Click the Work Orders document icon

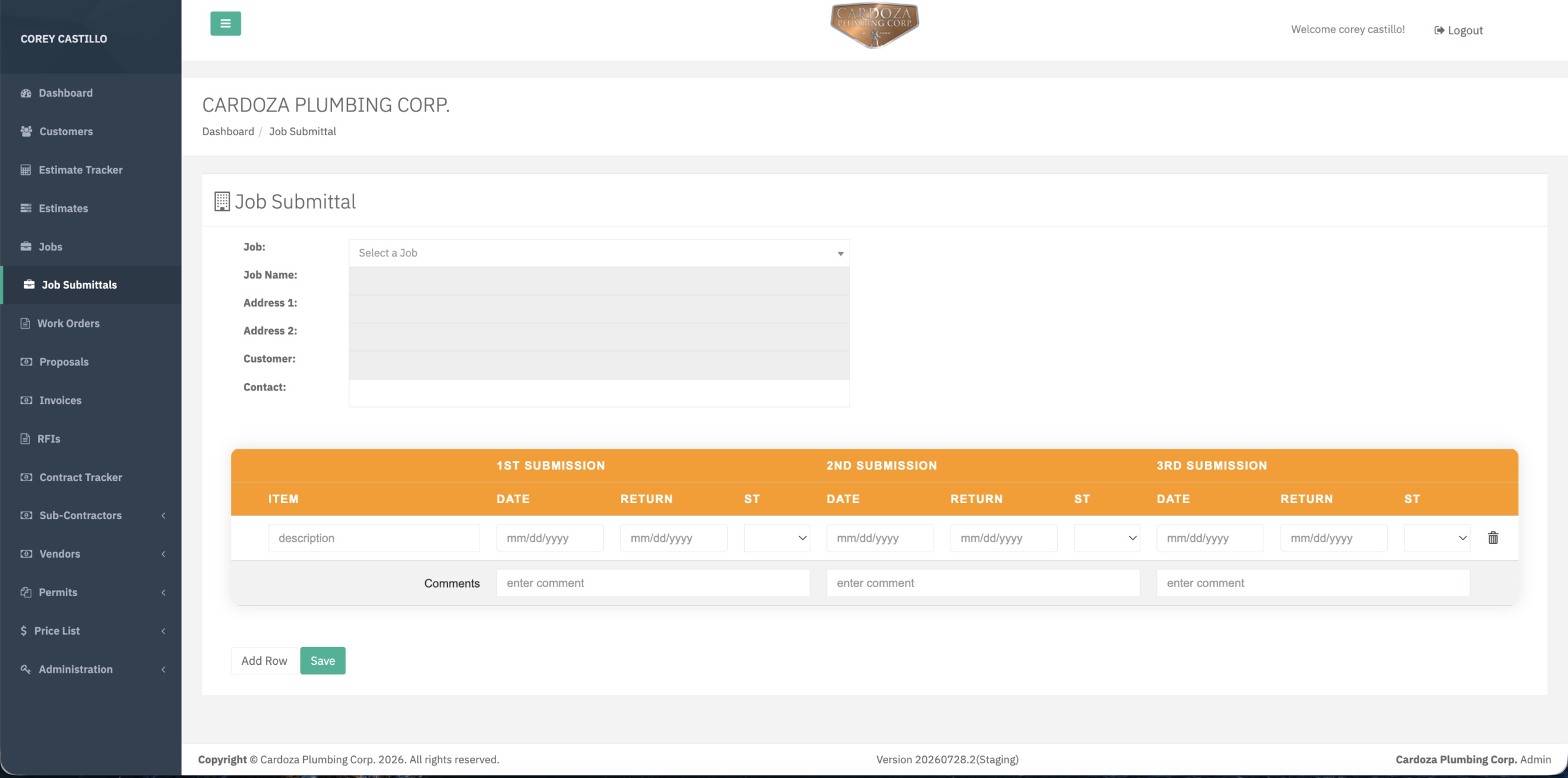[25, 323]
